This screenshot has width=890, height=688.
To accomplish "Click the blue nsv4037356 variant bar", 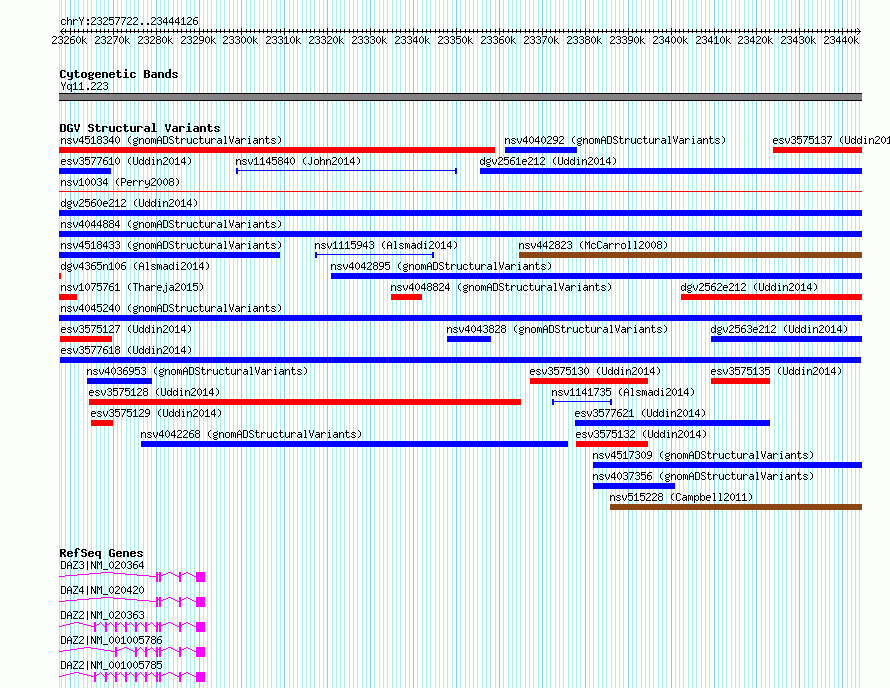I will [634, 486].
